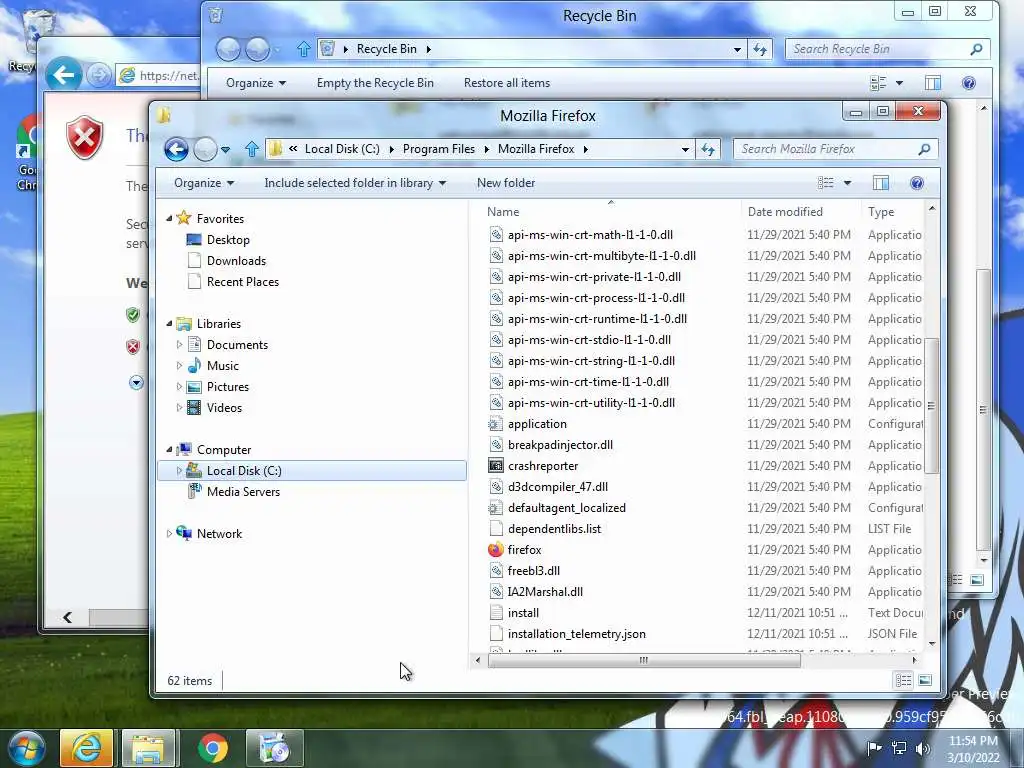This screenshot has width=1024, height=768.
Task: Open address bar history dropdown in Firefox folder
Action: (x=685, y=150)
